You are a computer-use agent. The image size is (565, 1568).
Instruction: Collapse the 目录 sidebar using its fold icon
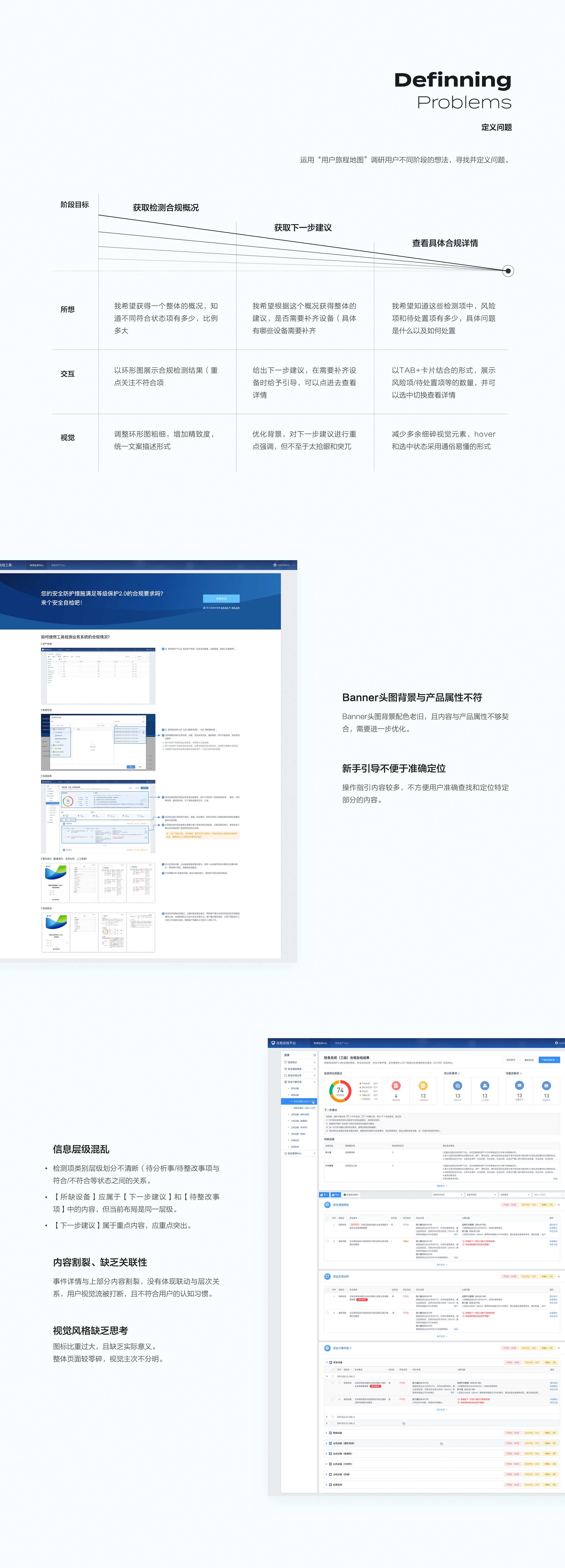click(315, 1056)
